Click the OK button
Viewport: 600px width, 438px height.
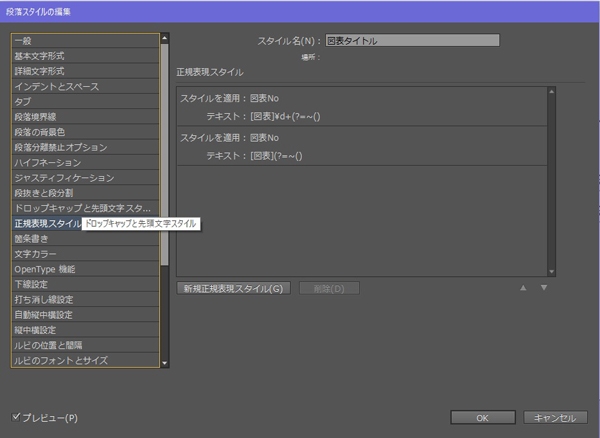[482, 417]
